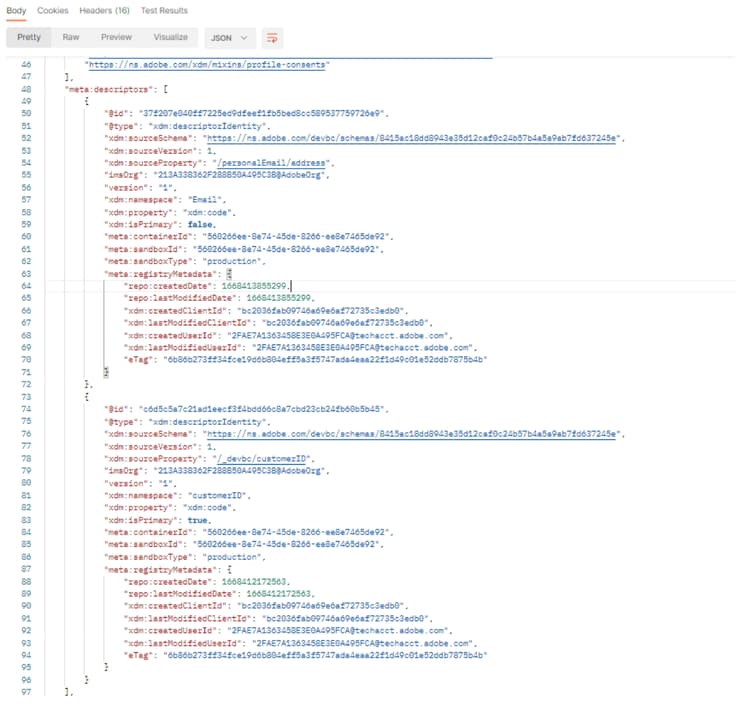The width and height of the screenshot is (750, 705).
Task: Click the "Email" namespace value
Action: (x=204, y=200)
